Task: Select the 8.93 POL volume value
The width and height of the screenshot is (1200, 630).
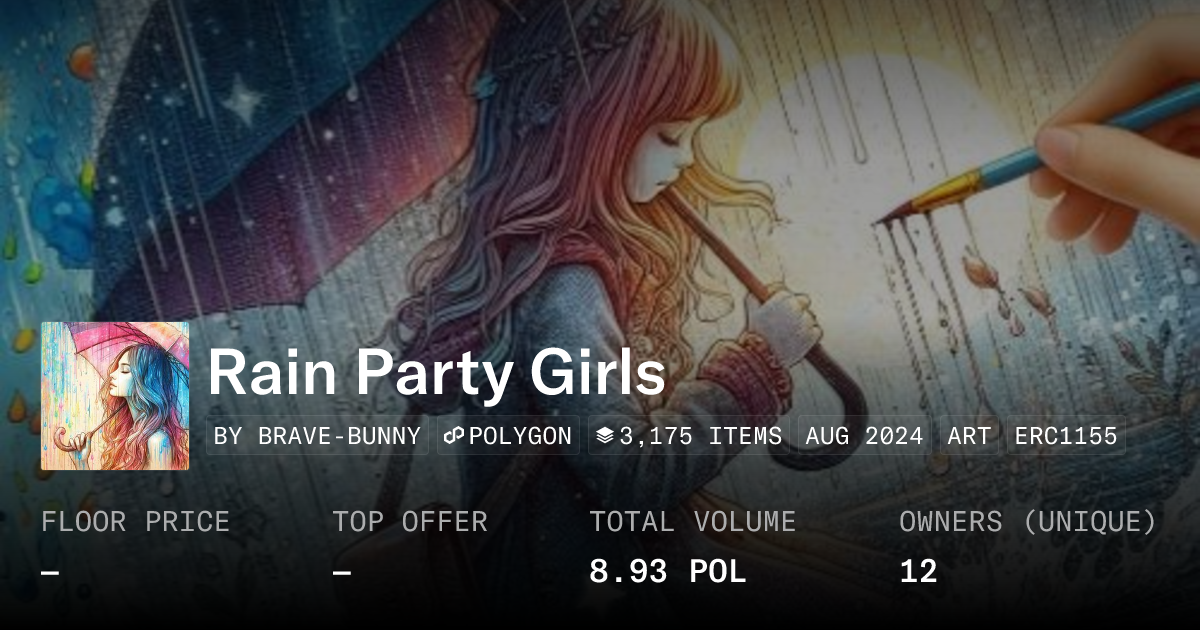Action: coord(667,572)
